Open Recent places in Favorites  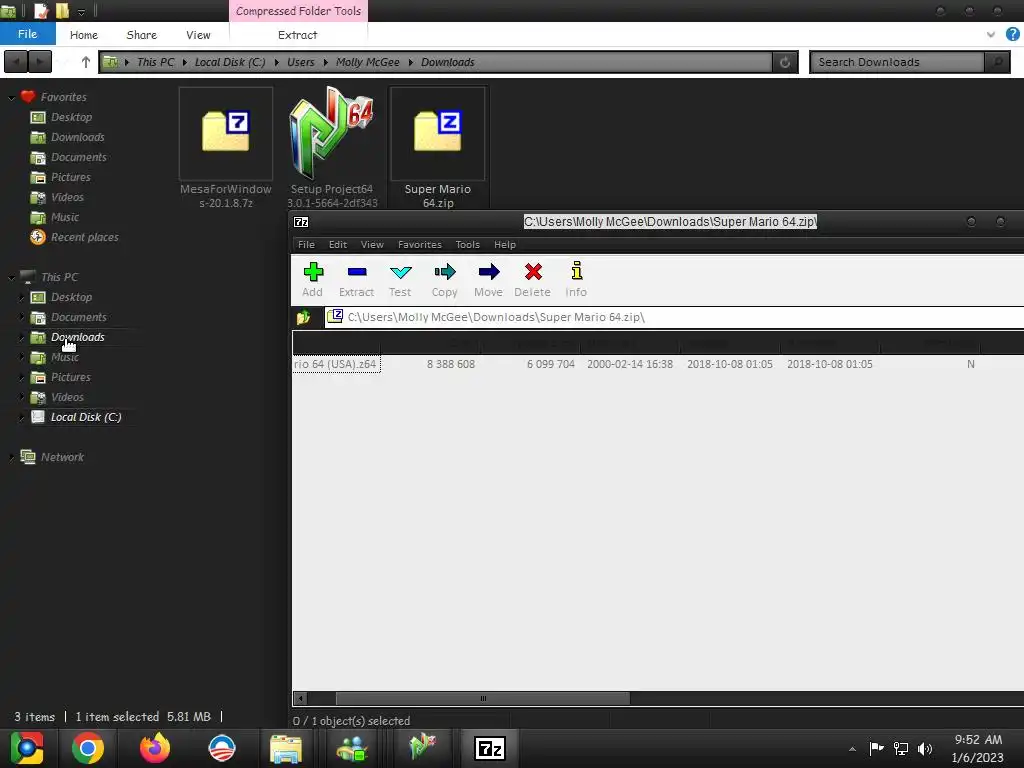pos(85,238)
